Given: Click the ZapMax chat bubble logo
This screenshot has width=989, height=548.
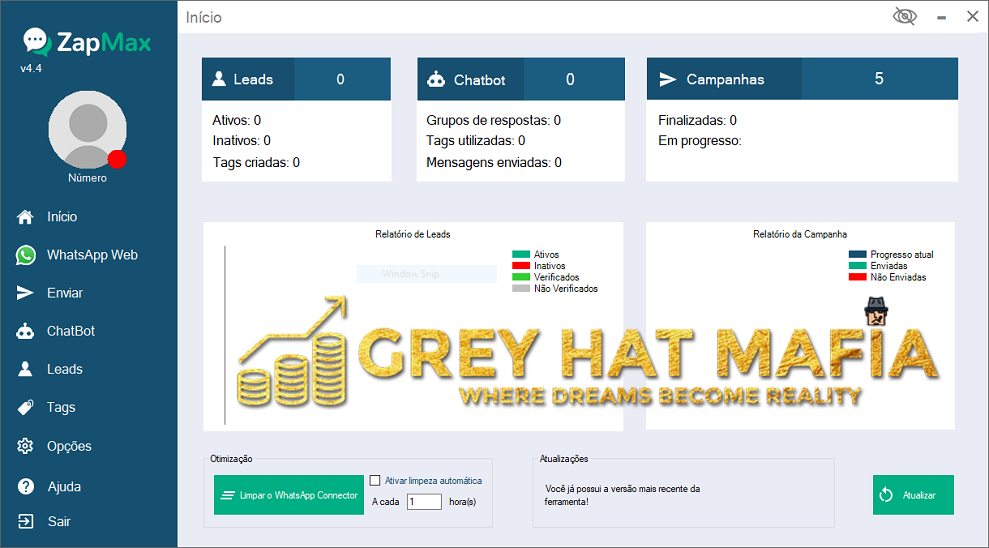Looking at the screenshot, I should 37,42.
